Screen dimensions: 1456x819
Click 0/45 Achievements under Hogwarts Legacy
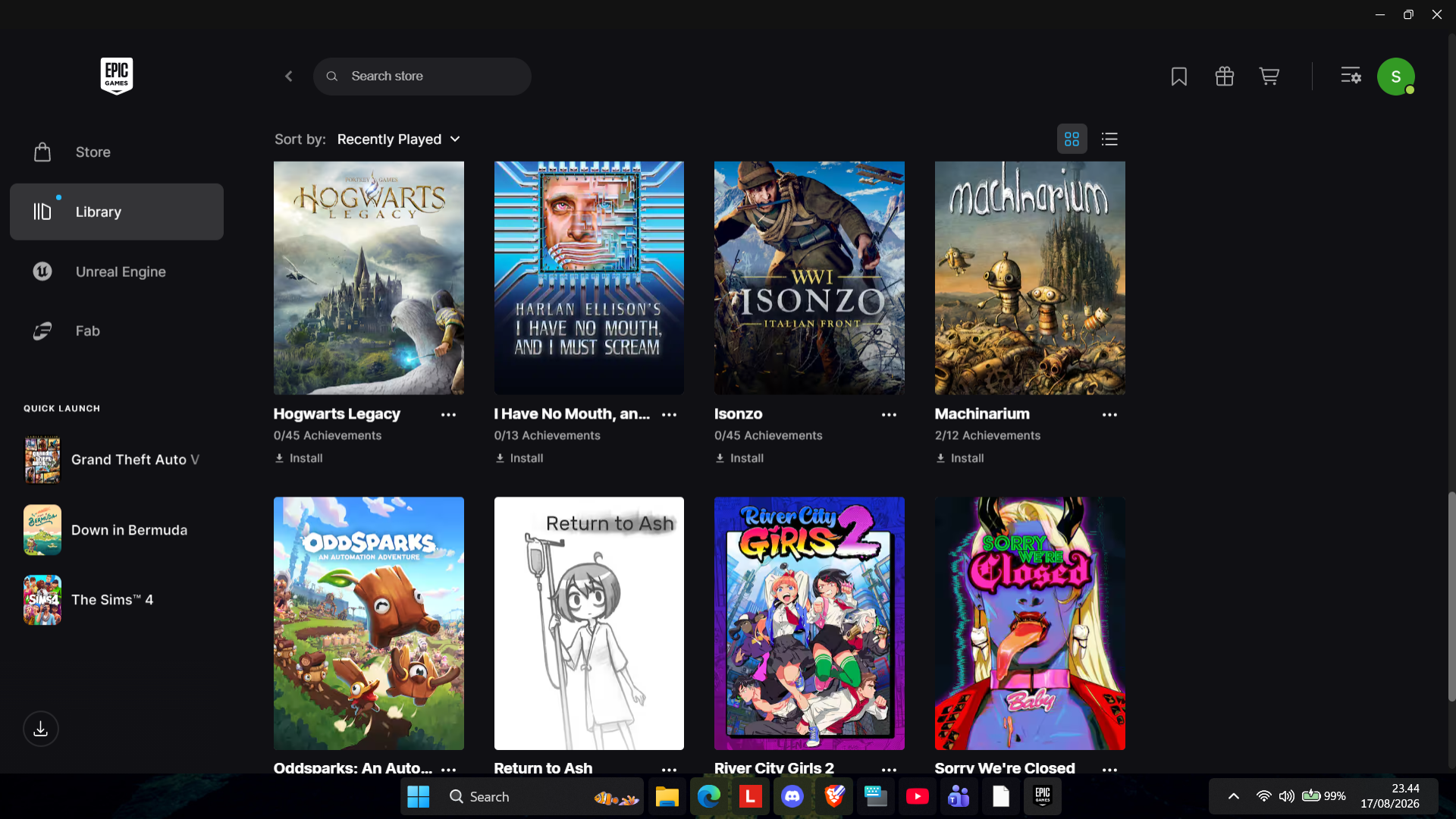[328, 436]
